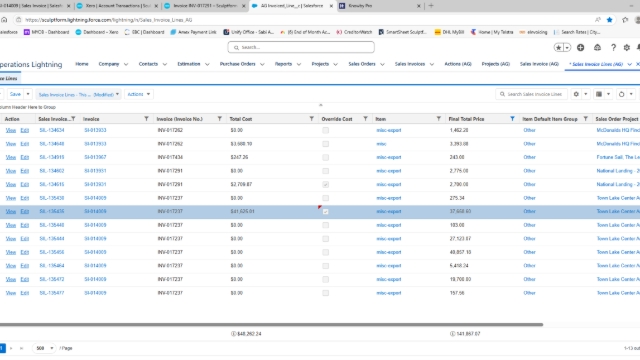Go to next grid page
The height and width of the screenshot is (360, 640).
(11, 348)
